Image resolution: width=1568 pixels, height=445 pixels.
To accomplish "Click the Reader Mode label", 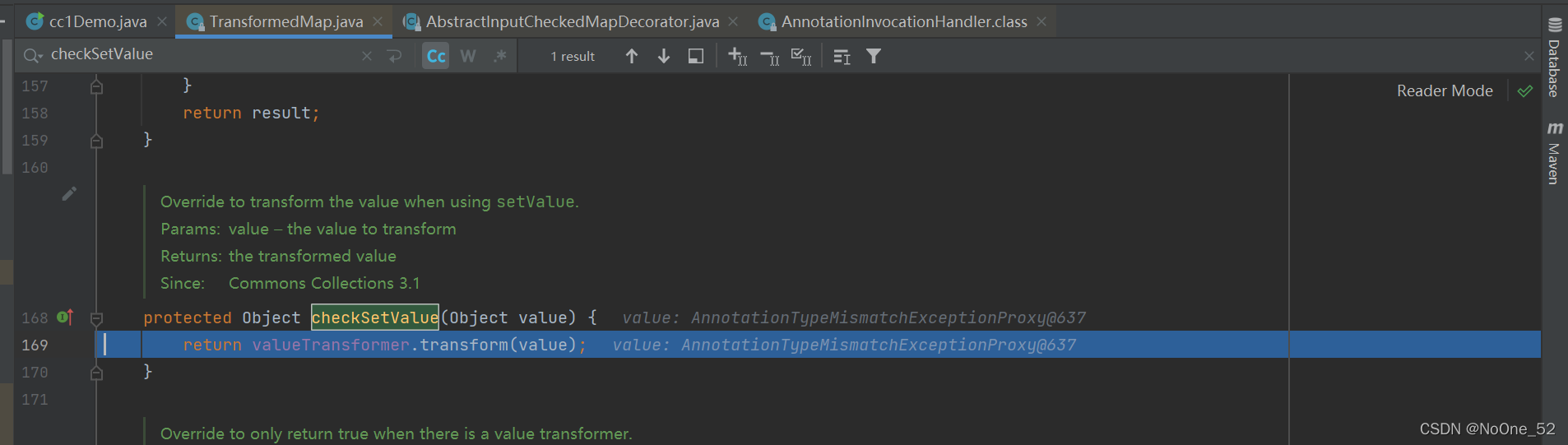I will pos(1445,91).
